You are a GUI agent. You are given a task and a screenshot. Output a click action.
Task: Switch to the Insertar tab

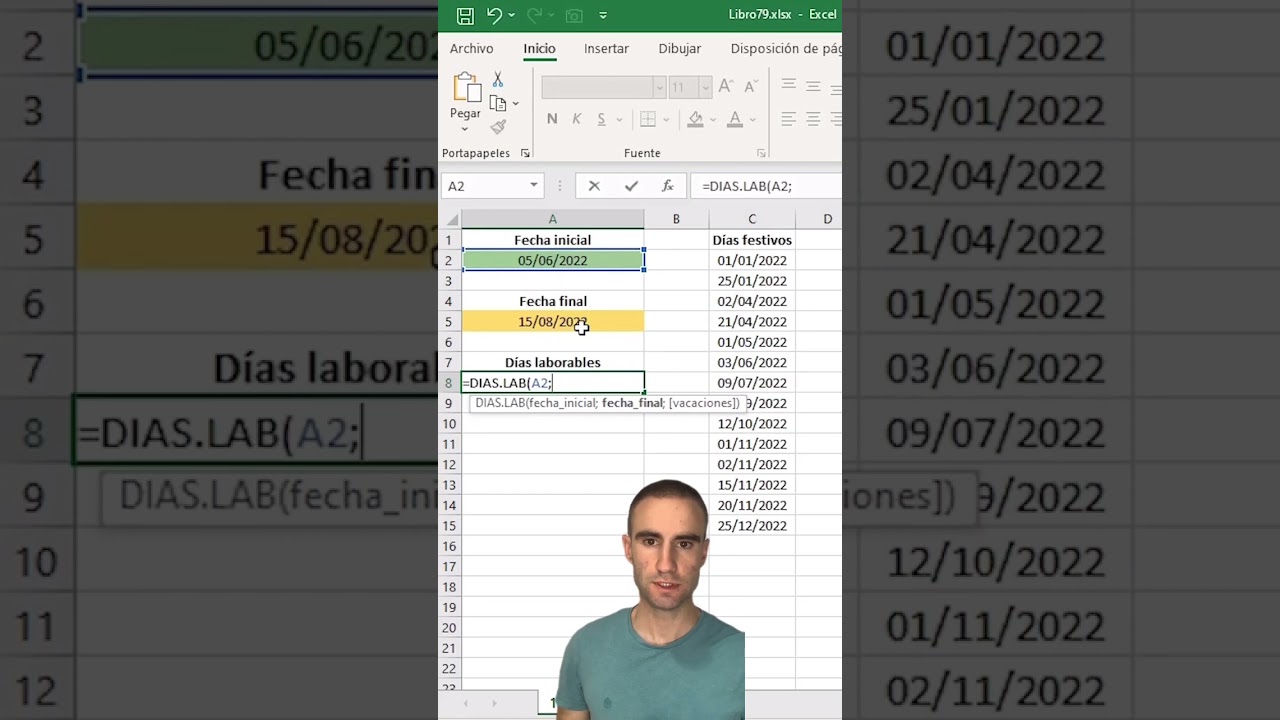606,48
